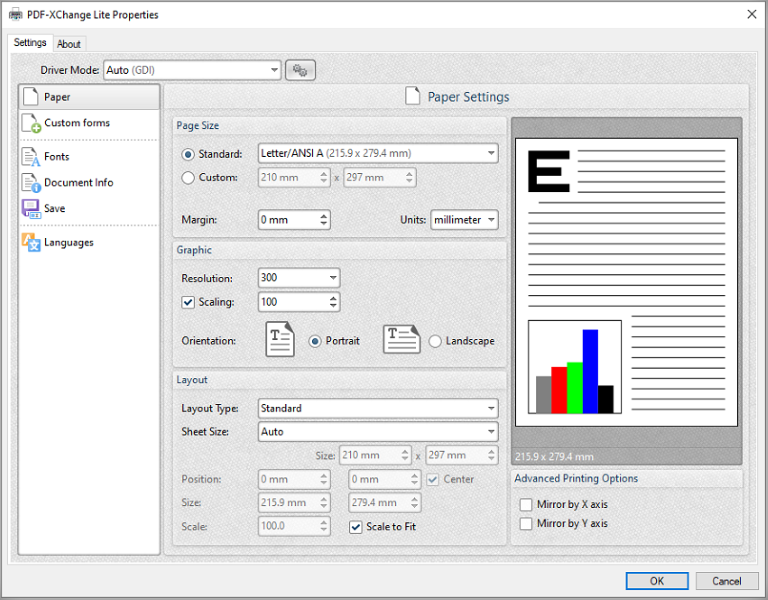768x600 pixels.
Task: Click the page preview thumbnail
Action: pyautogui.click(x=626, y=283)
